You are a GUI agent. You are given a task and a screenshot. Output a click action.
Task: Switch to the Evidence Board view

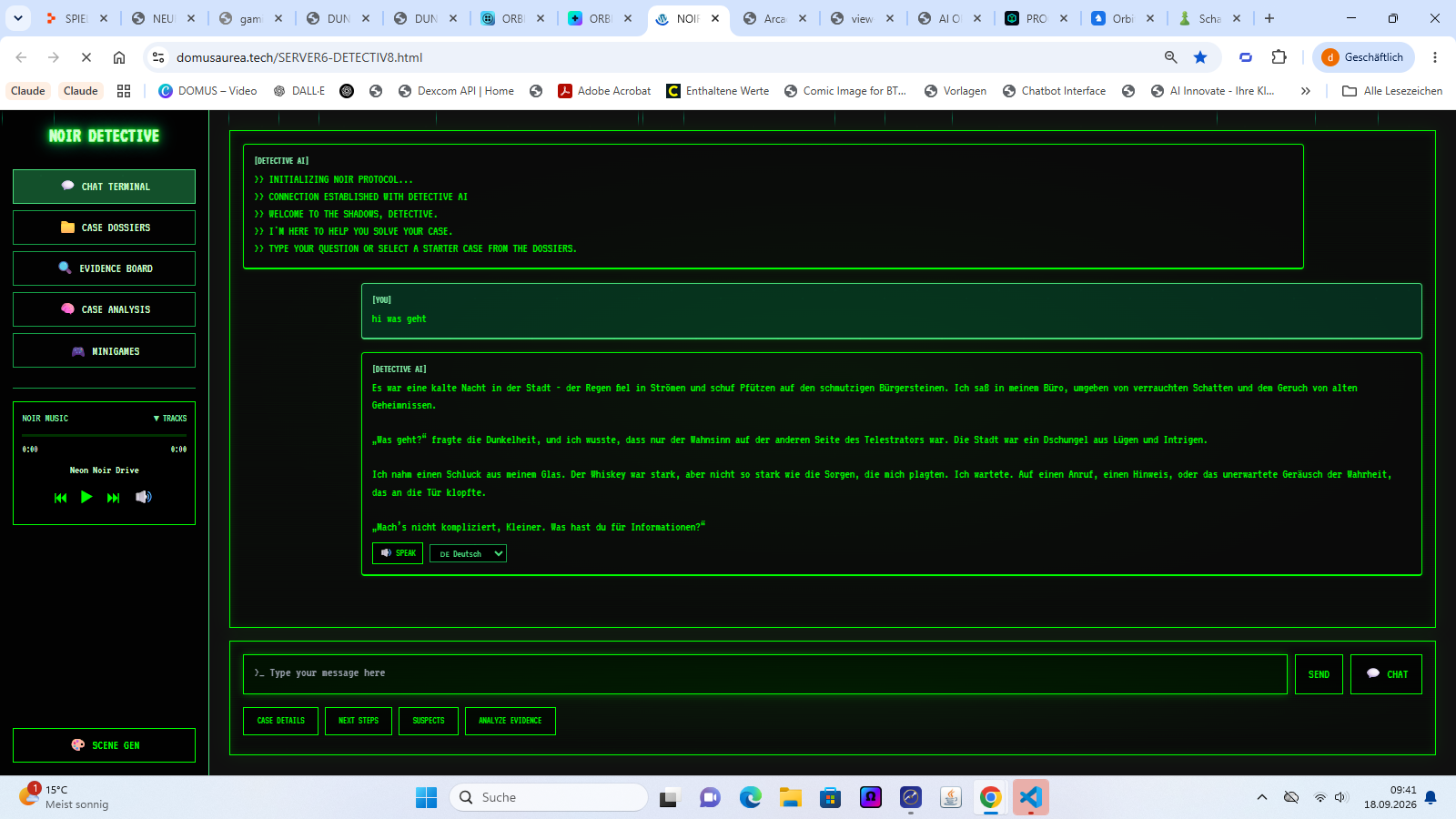click(104, 268)
